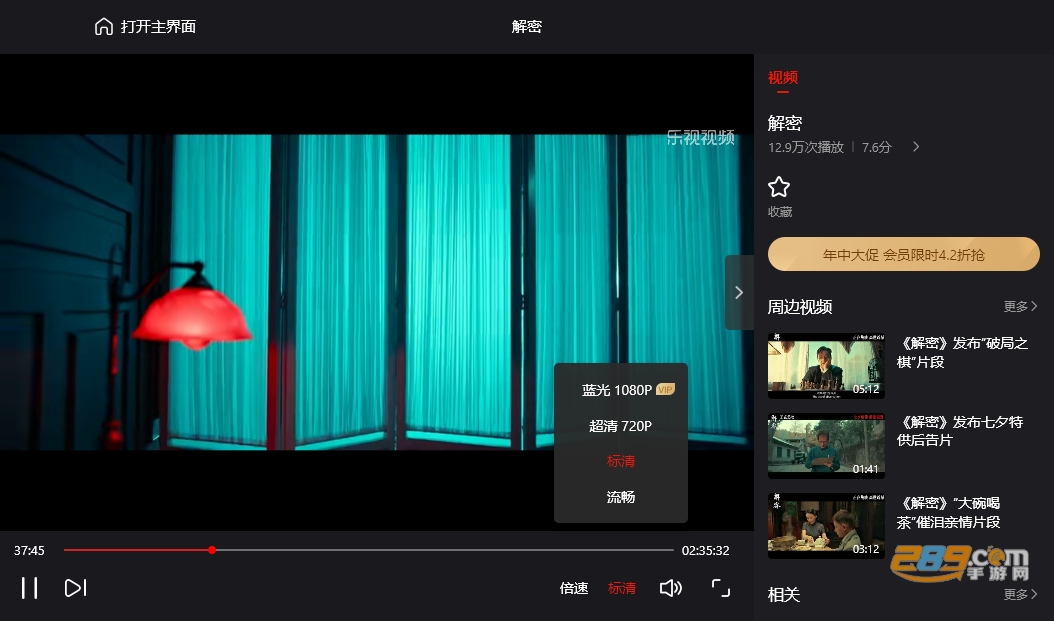Open the 破局之棋 clip thumbnail
This screenshot has width=1054, height=621.
[x=826, y=366]
